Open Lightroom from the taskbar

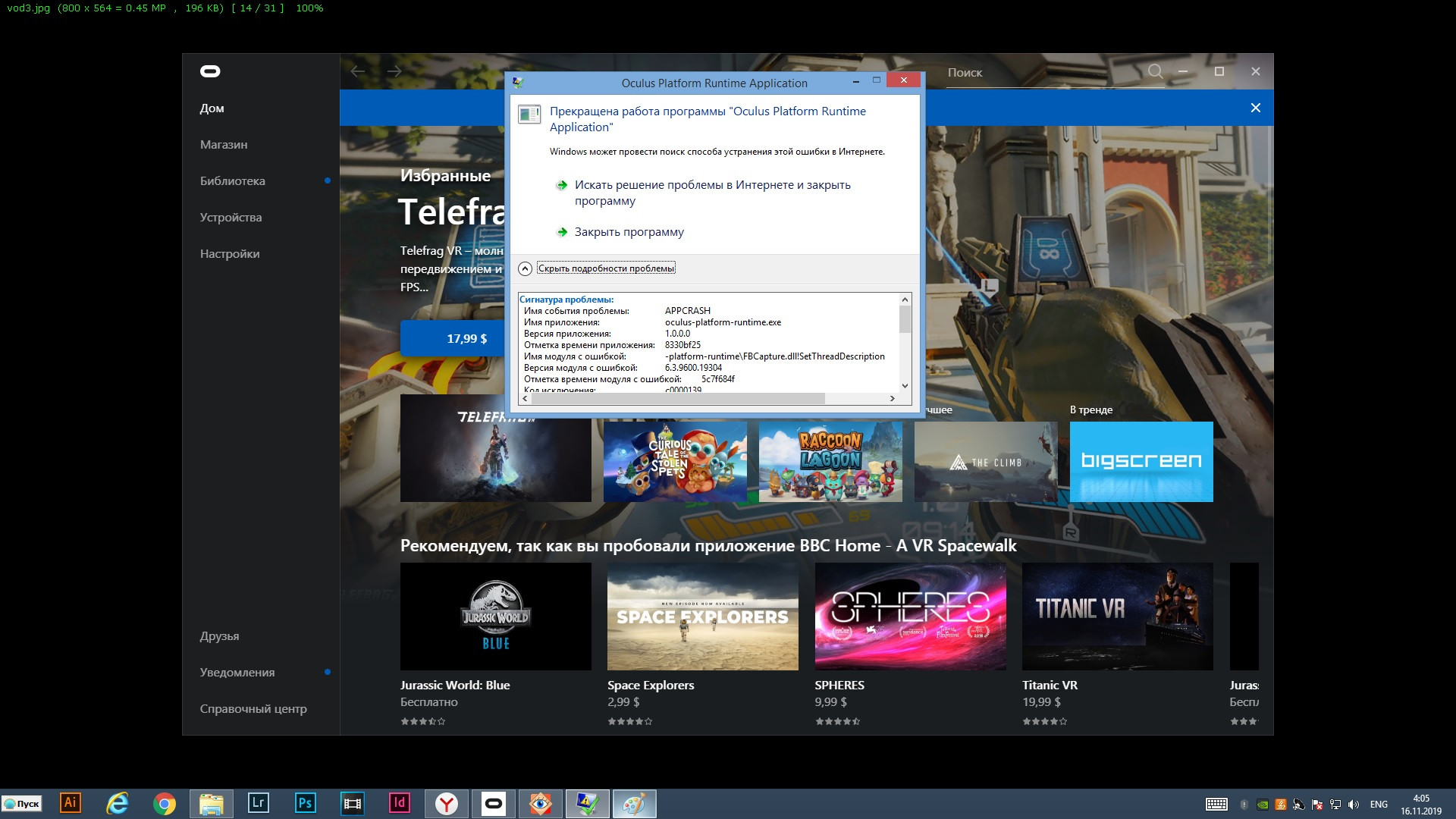pos(258,803)
